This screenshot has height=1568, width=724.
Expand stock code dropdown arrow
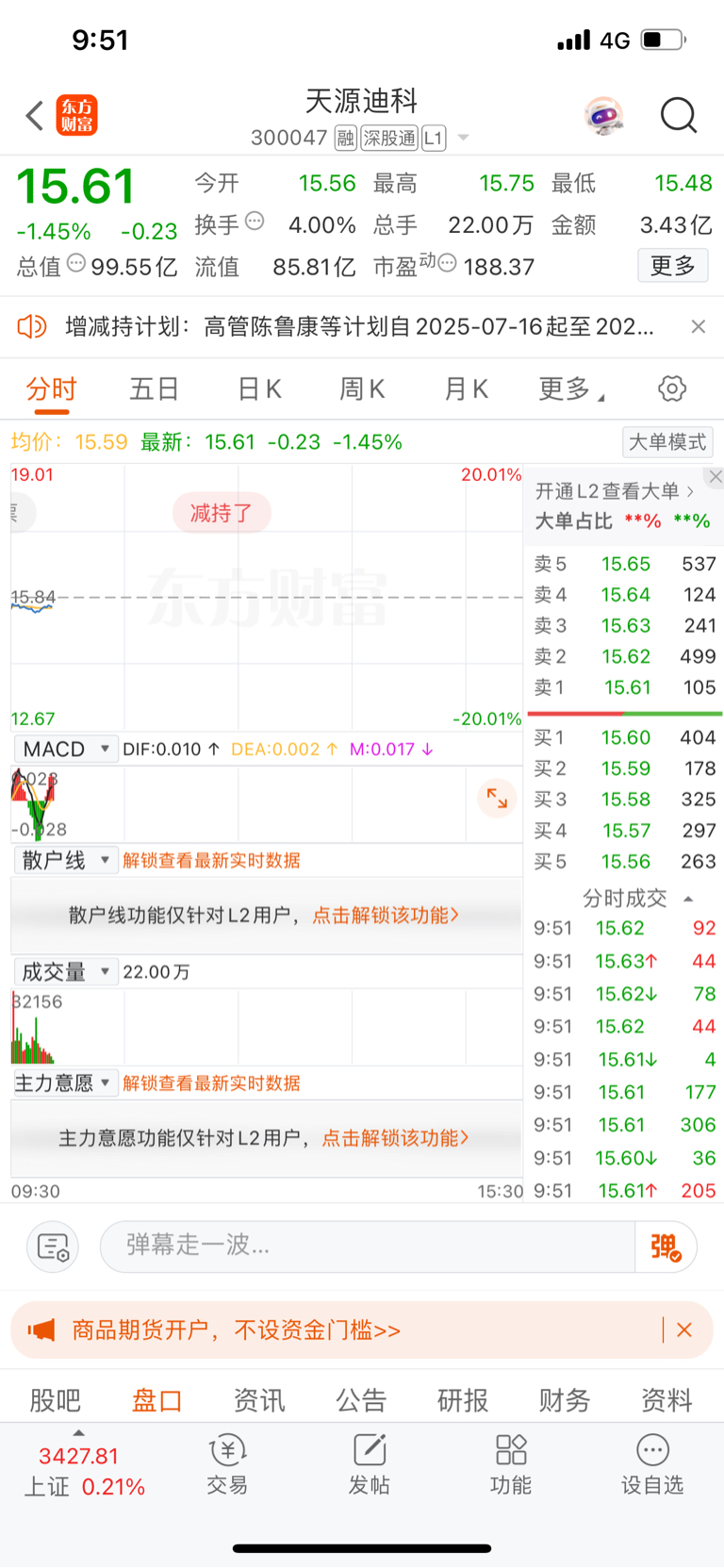pyautogui.click(x=463, y=139)
